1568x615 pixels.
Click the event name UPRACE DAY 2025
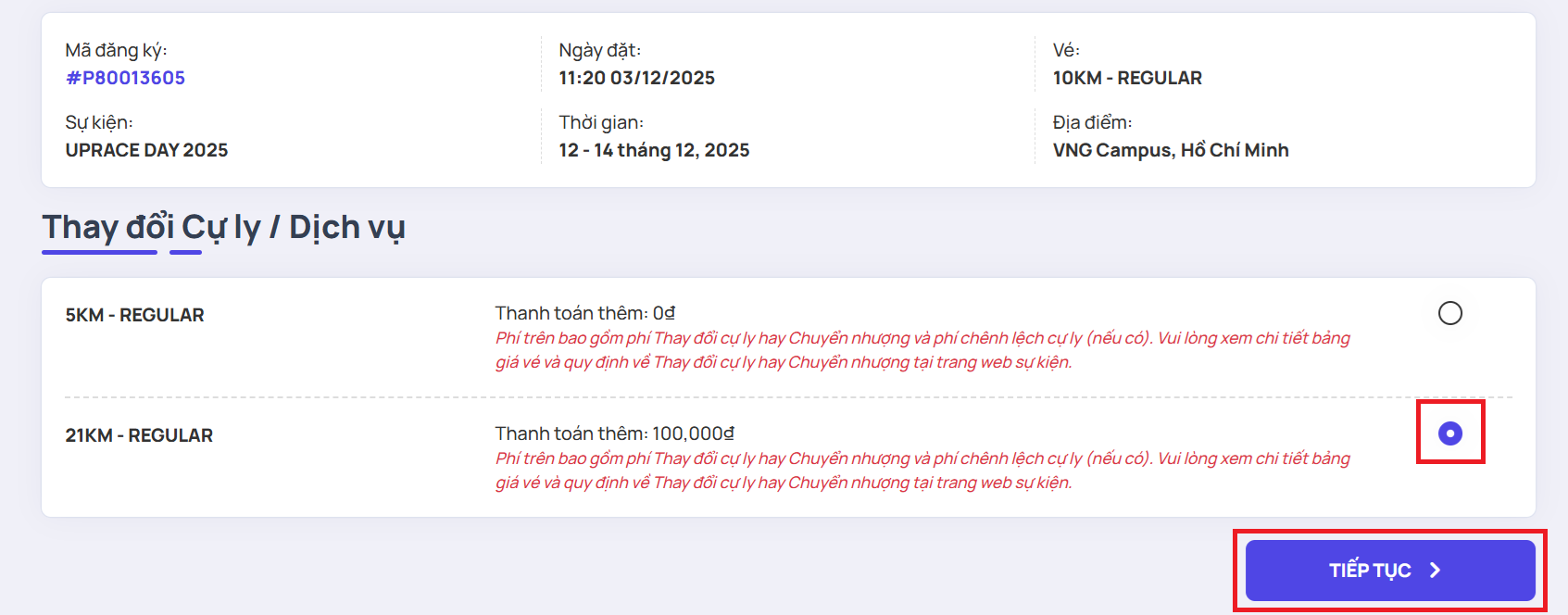point(146,150)
